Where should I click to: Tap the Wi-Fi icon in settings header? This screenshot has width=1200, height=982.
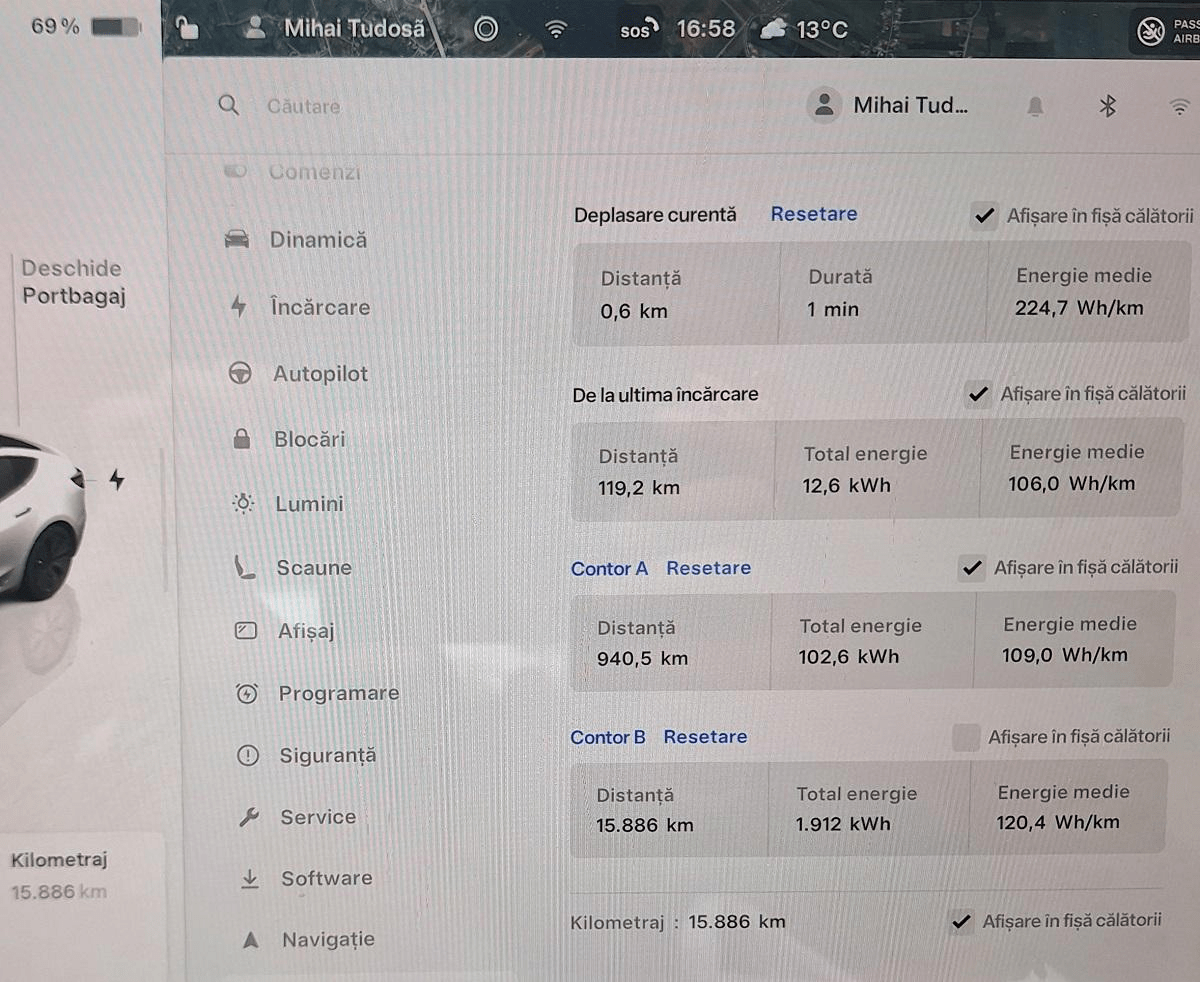point(1180,107)
